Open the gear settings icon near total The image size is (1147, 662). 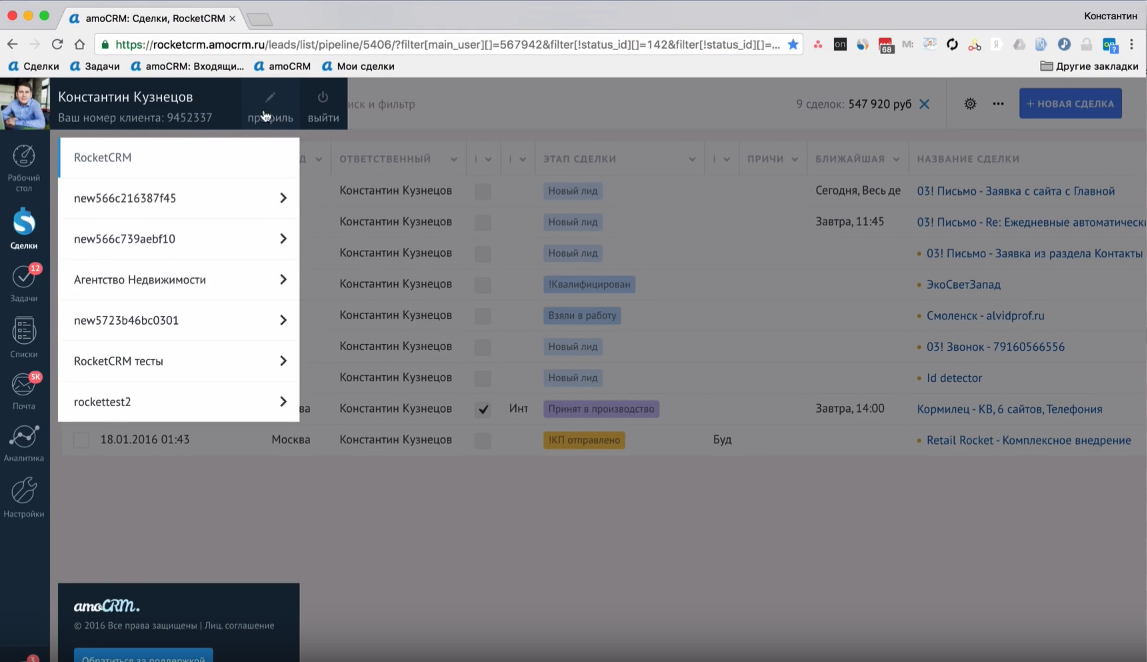point(970,104)
